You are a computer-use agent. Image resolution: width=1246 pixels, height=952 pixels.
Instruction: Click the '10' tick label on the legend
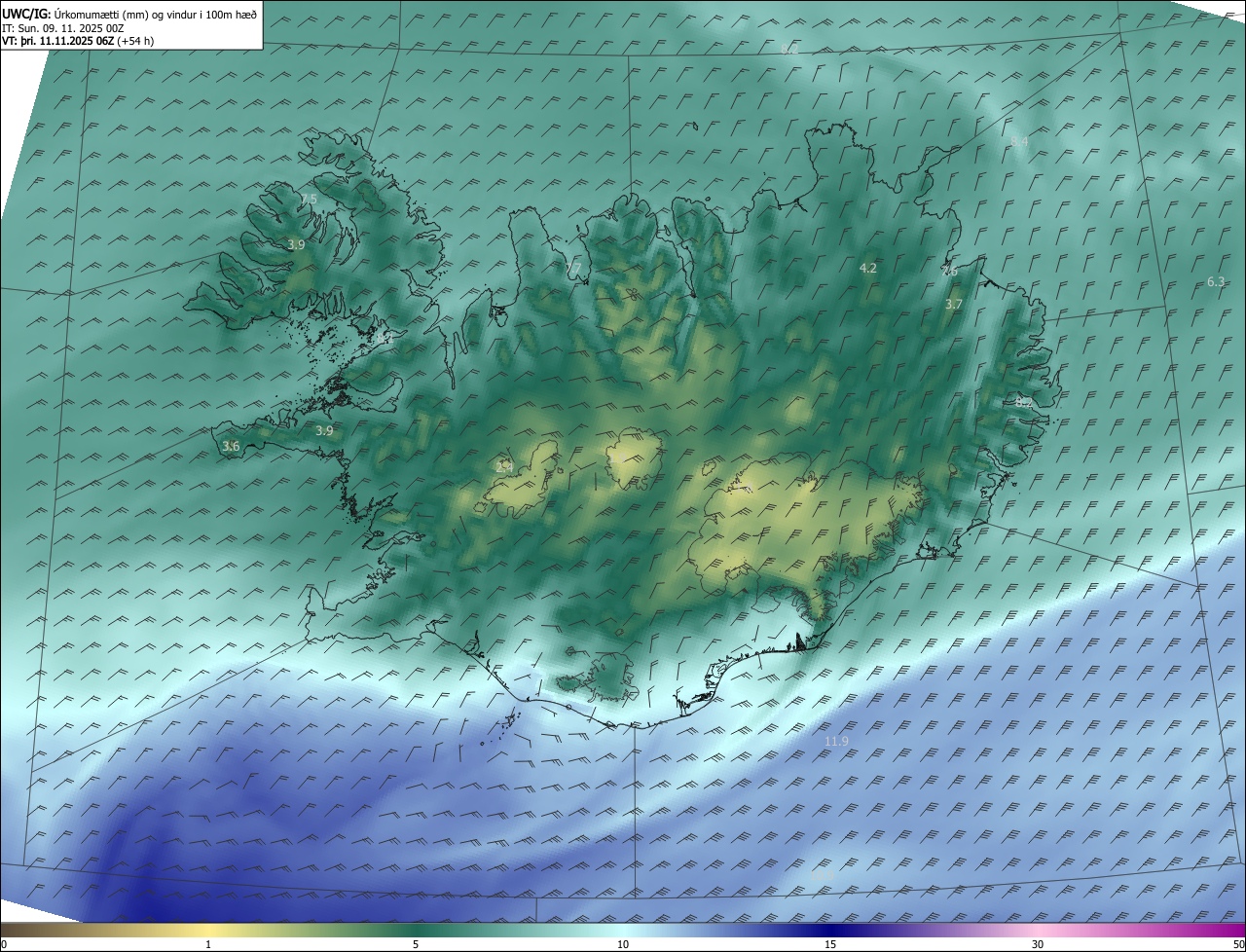click(x=623, y=945)
